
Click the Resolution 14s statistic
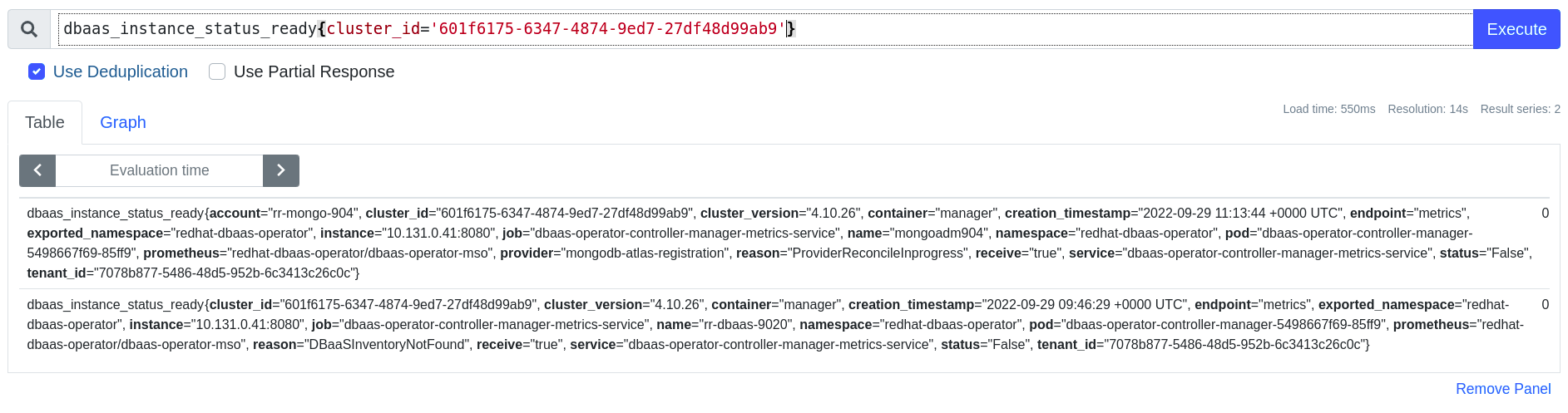(1427, 109)
